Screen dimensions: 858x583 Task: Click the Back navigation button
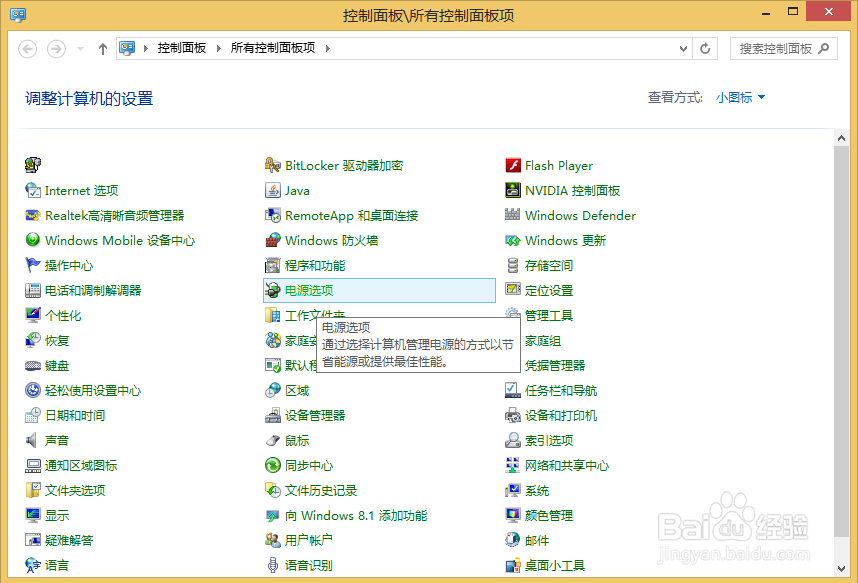(28, 49)
